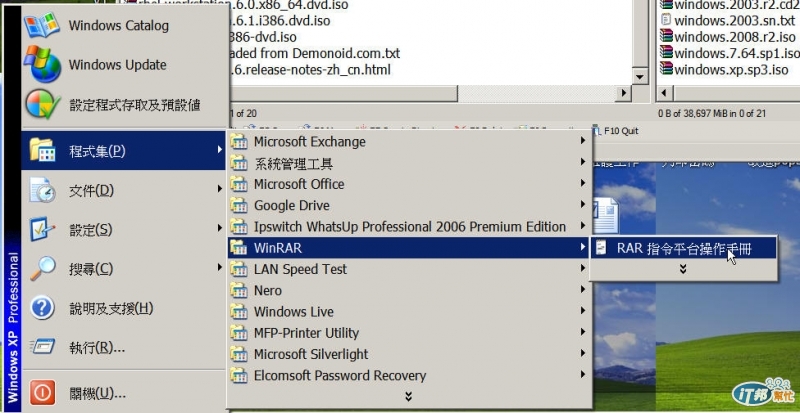Open Windows Catalog from Start menu
This screenshot has height=413, width=800.
click(124, 26)
